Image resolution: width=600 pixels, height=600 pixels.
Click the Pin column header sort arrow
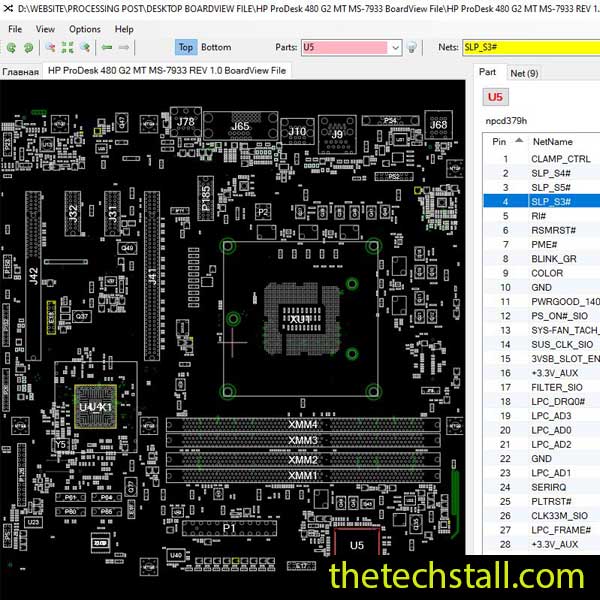pos(518,142)
